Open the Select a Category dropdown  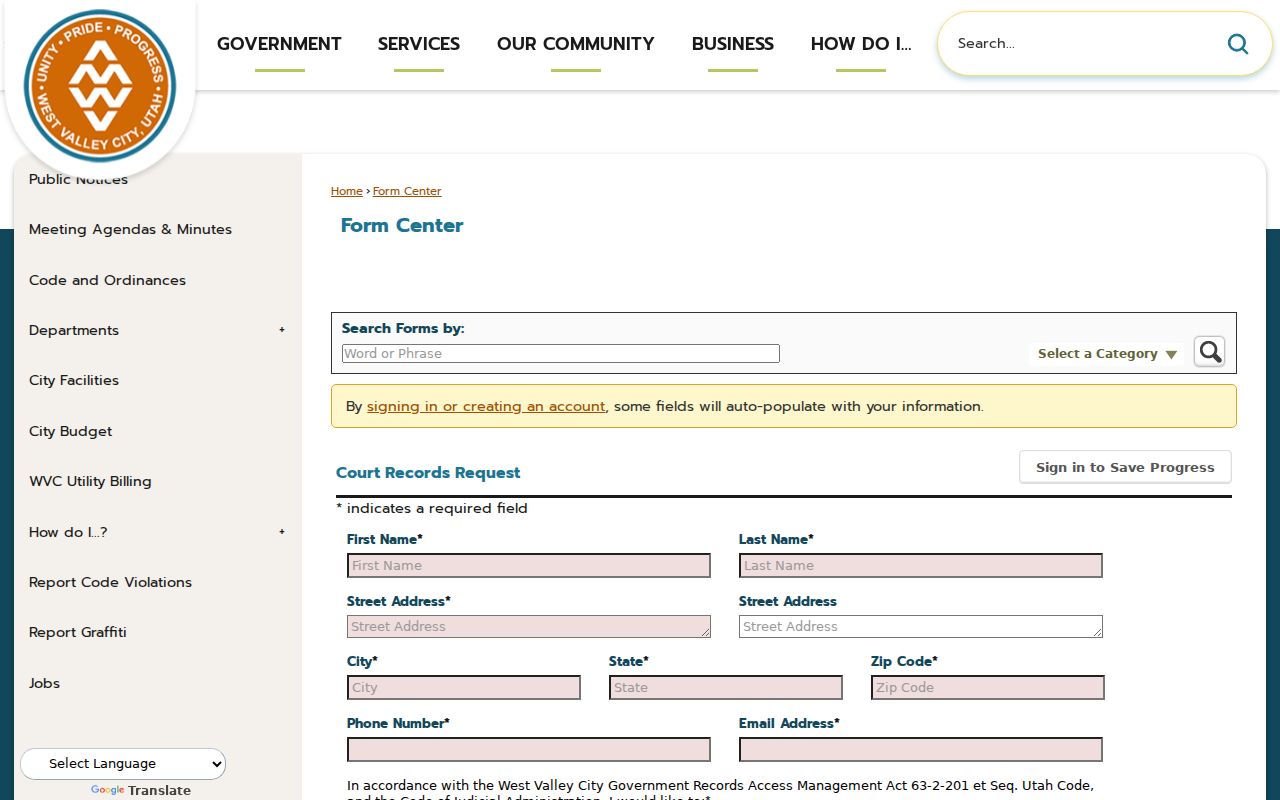pyautogui.click(x=1106, y=354)
